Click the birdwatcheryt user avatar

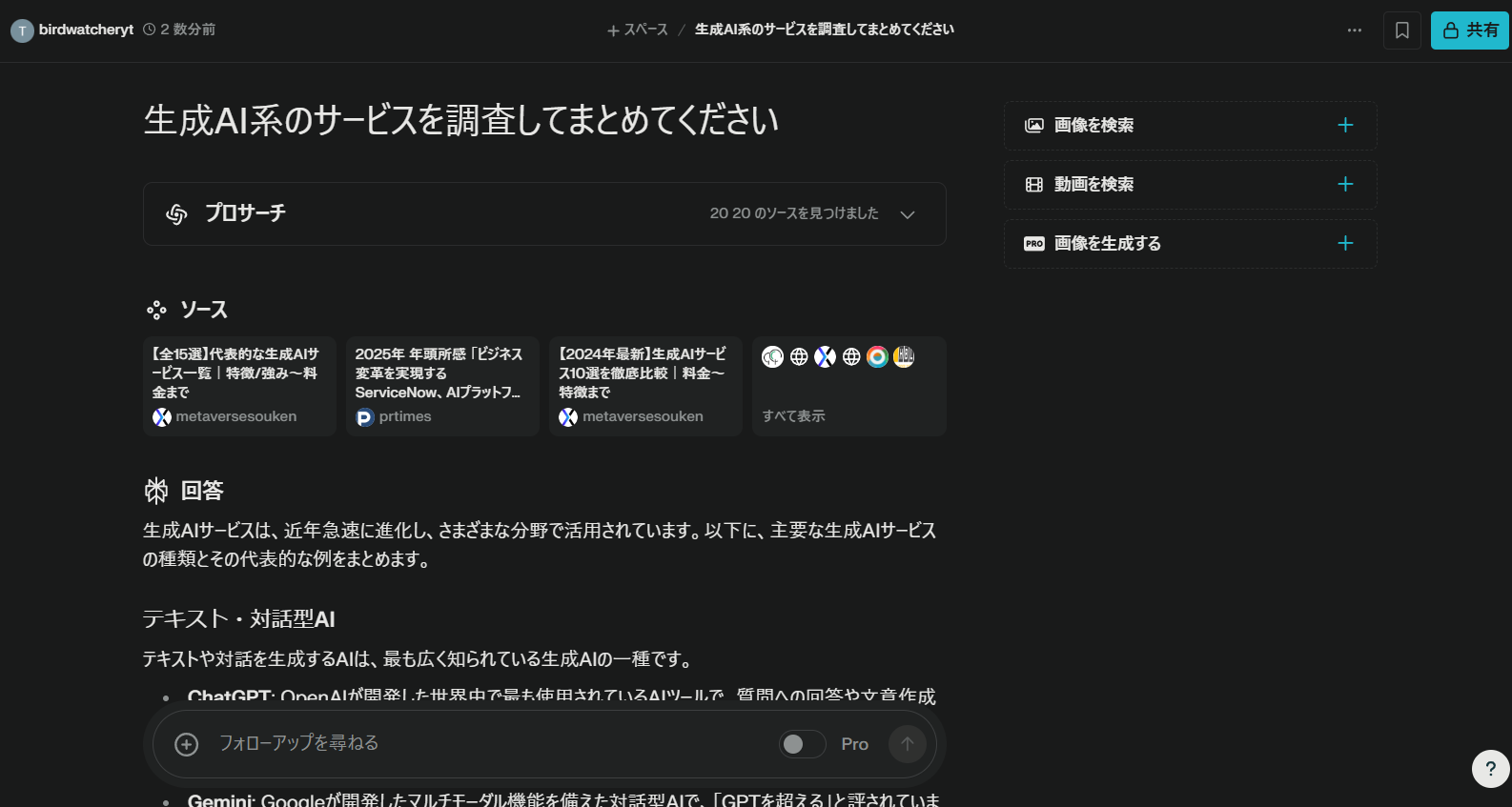coord(22,30)
